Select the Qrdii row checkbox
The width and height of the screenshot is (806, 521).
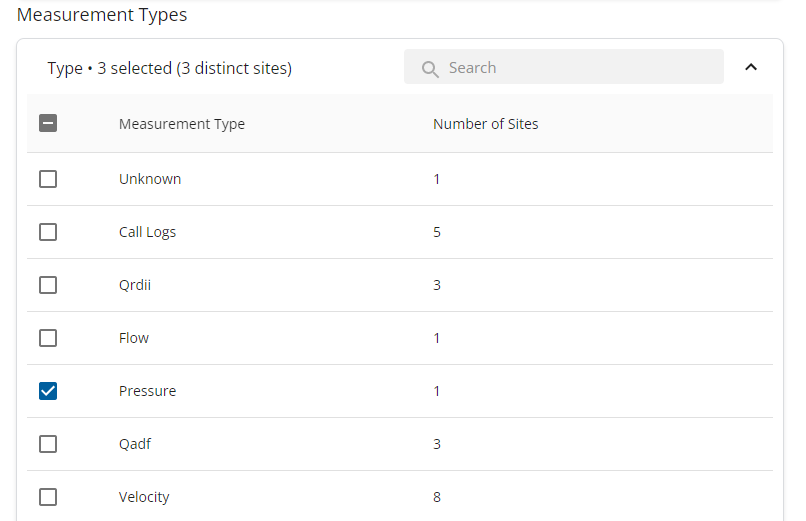click(x=48, y=285)
